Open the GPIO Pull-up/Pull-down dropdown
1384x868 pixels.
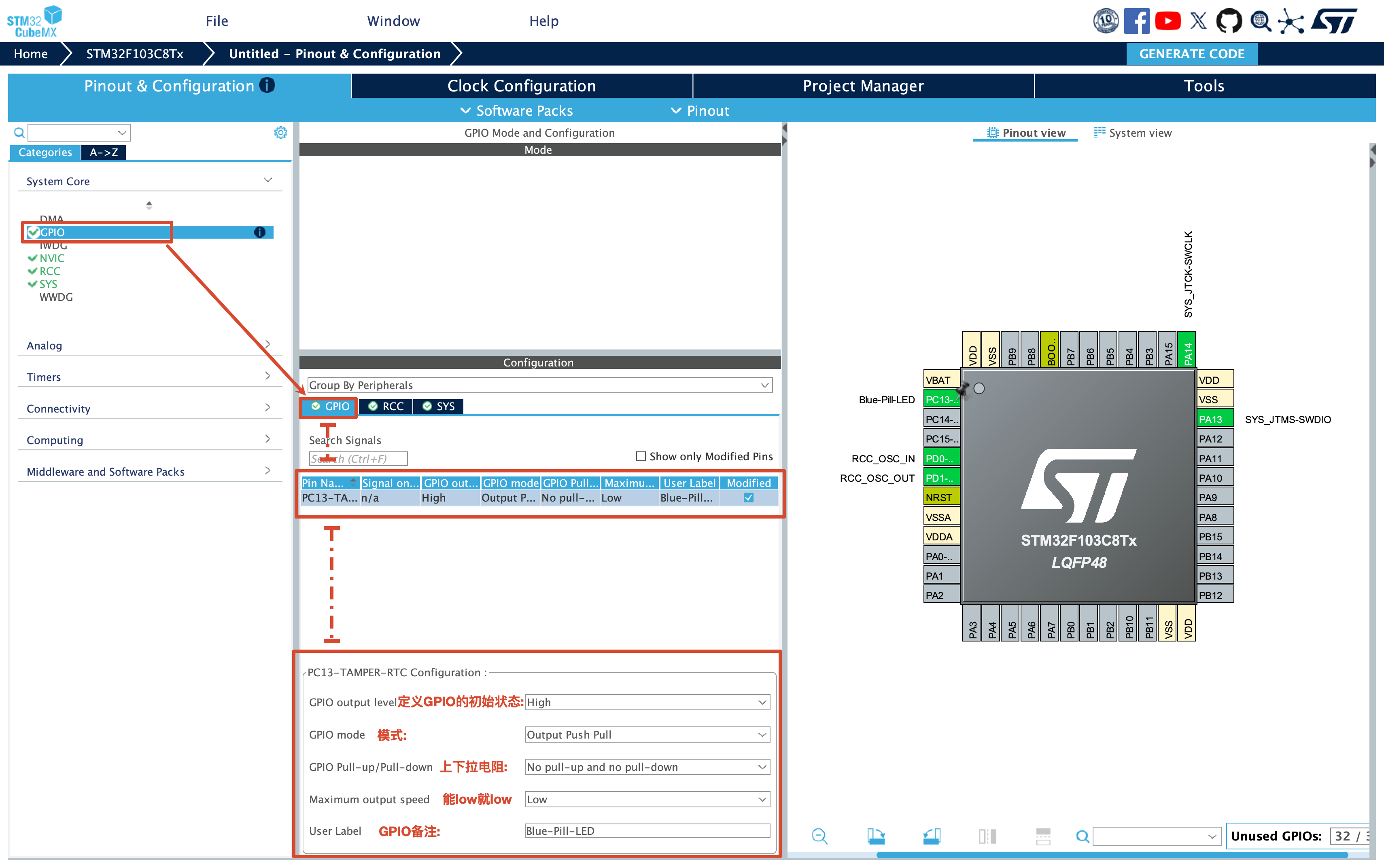pos(647,767)
